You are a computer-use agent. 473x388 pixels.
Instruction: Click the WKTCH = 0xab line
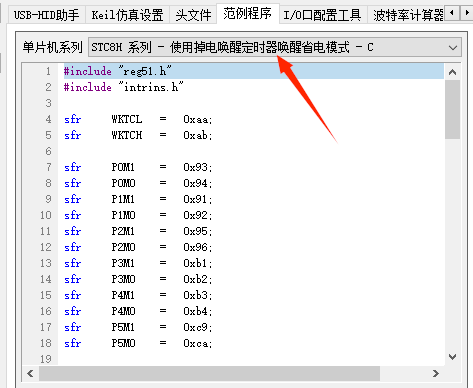[138, 135]
